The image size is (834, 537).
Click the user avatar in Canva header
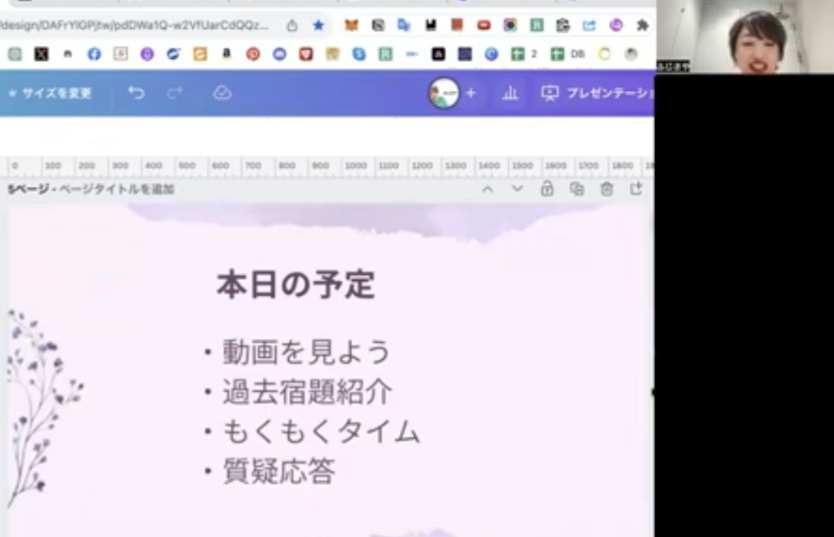(443, 93)
